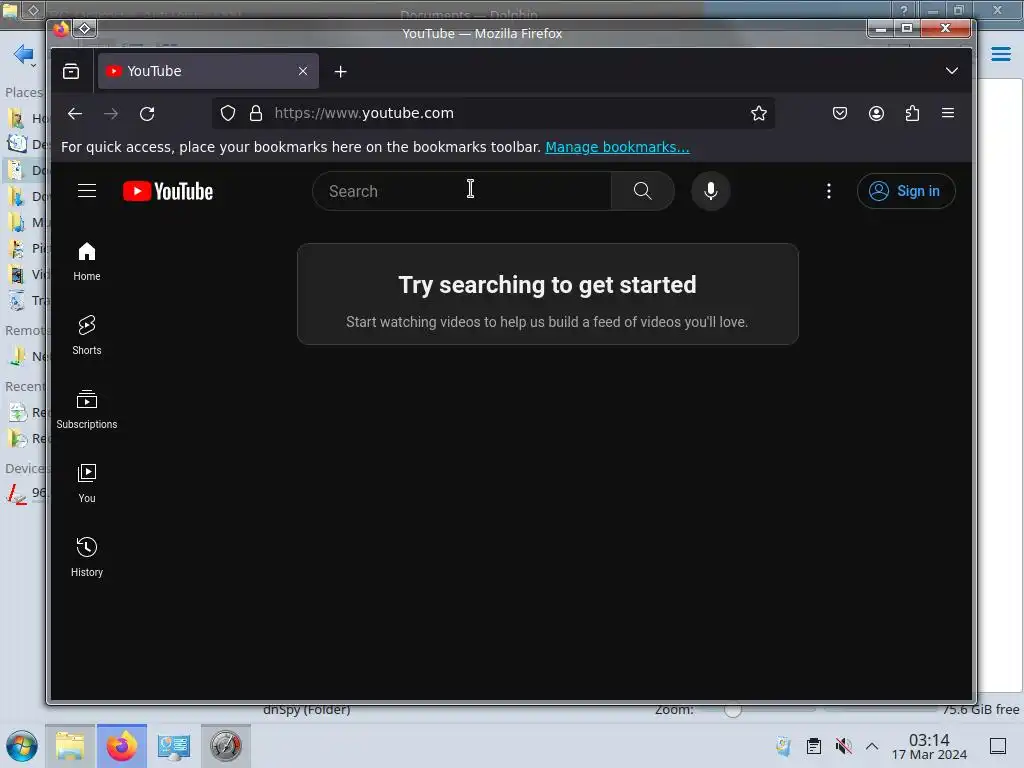Open the start menu launcher
This screenshot has width=1024, height=768.
click(x=22, y=746)
